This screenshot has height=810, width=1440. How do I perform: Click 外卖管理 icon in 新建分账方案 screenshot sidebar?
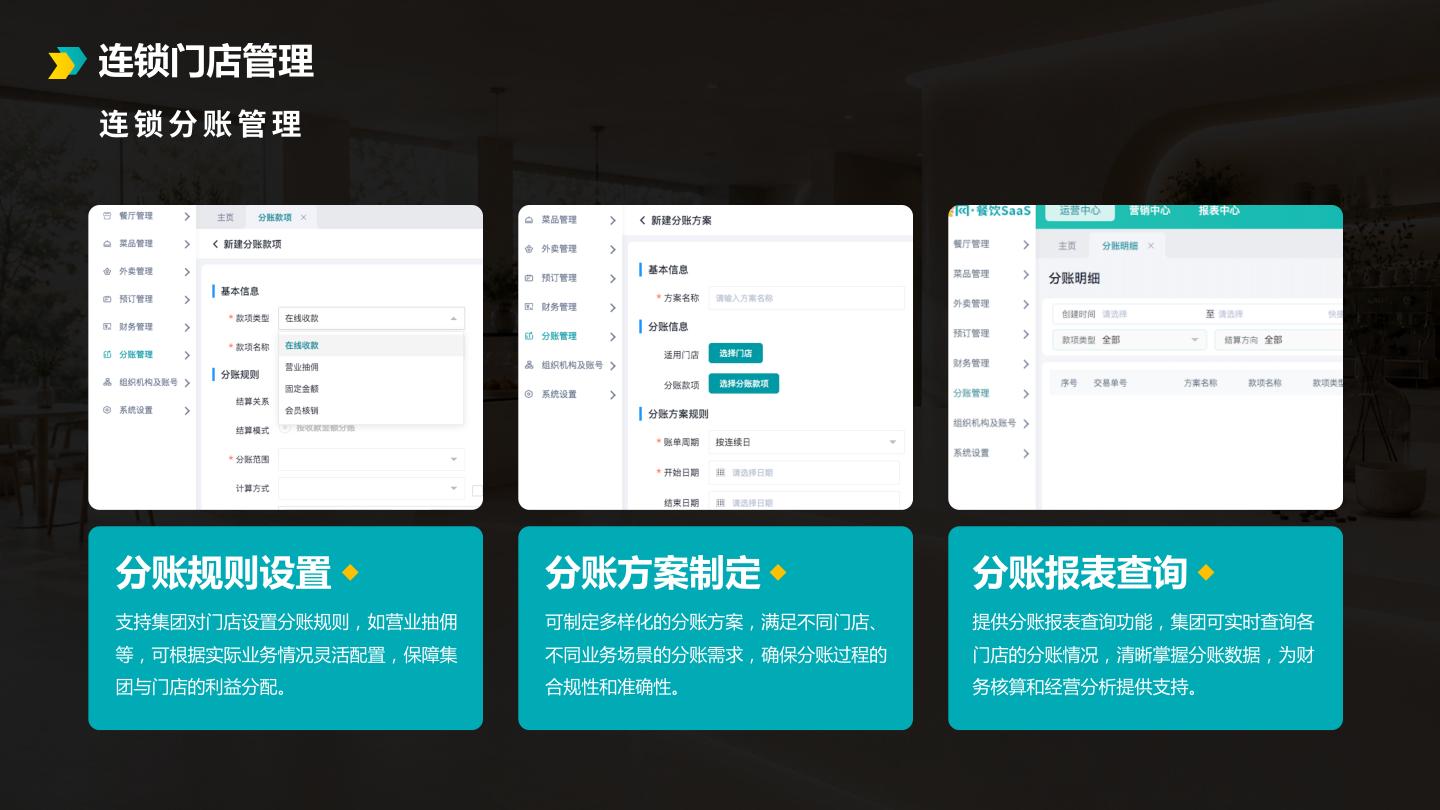pos(529,249)
